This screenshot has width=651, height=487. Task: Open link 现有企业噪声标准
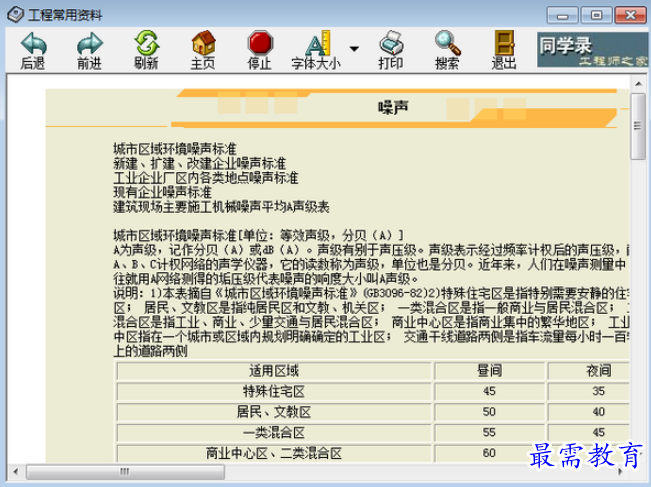click(x=162, y=192)
